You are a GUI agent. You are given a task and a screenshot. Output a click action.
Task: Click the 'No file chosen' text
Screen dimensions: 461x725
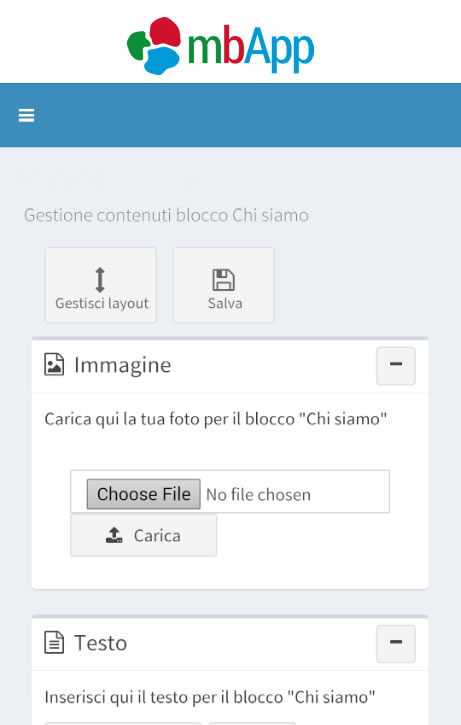point(258,495)
